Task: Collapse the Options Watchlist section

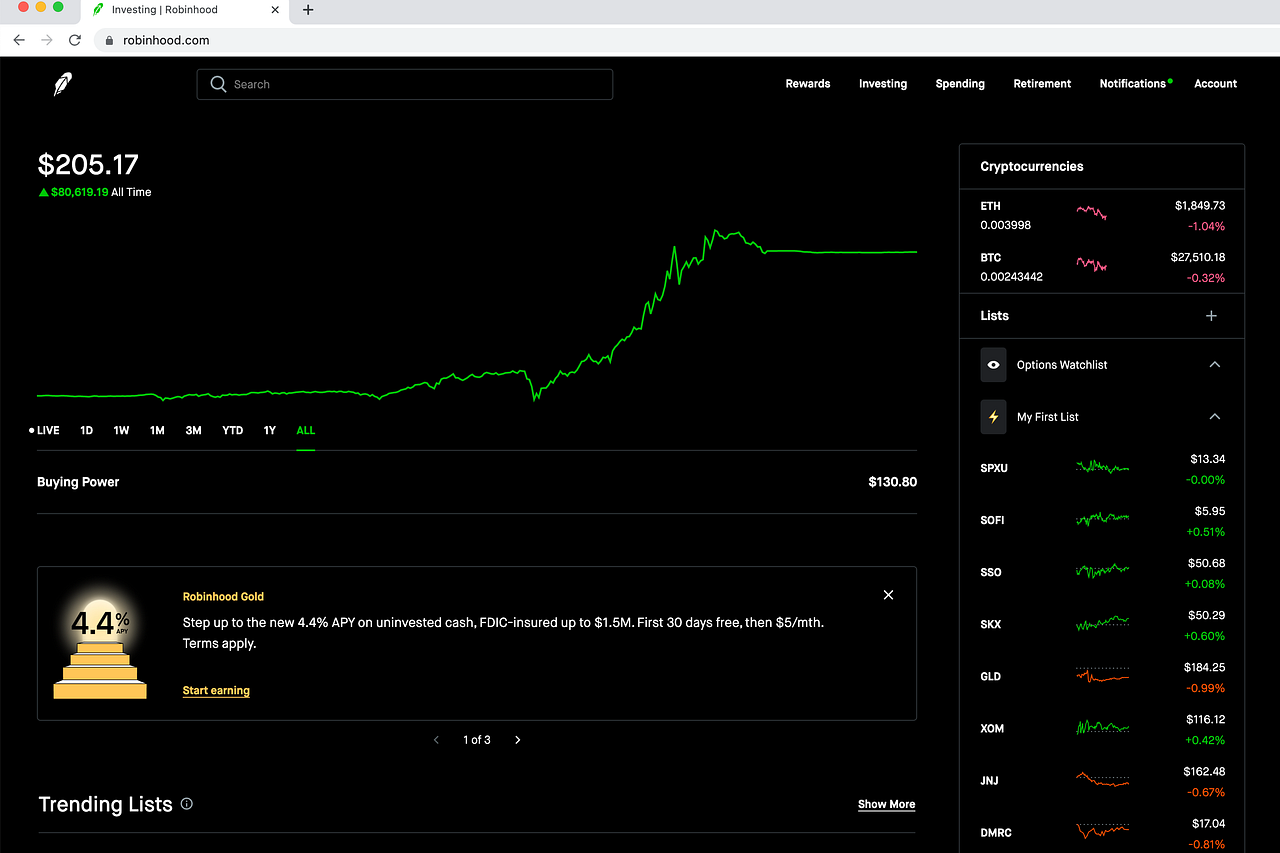Action: (x=1215, y=365)
